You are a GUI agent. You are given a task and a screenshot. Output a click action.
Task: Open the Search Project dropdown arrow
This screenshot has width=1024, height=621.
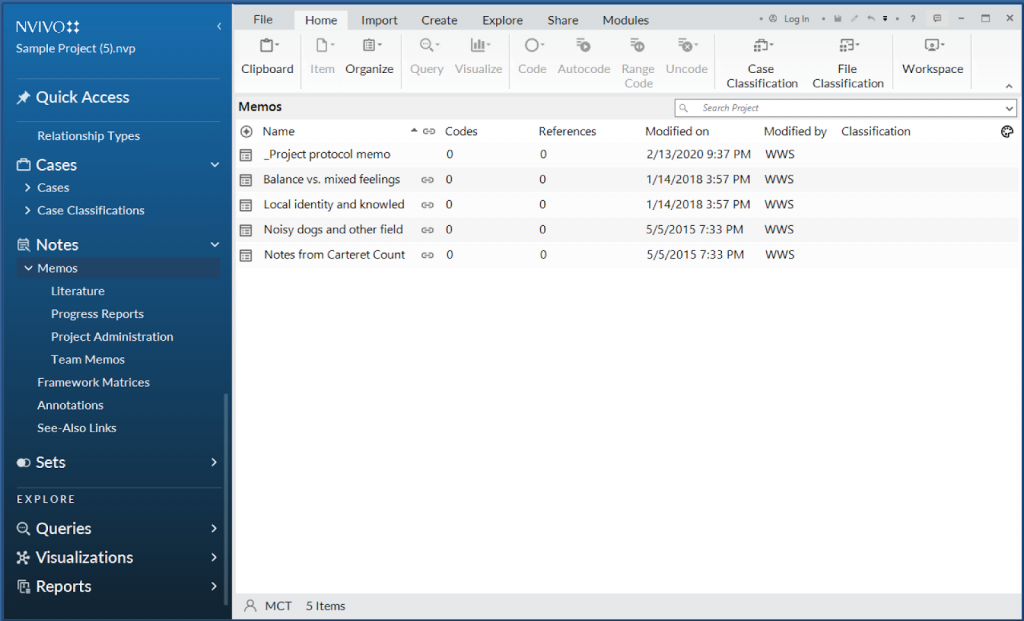(x=1008, y=108)
